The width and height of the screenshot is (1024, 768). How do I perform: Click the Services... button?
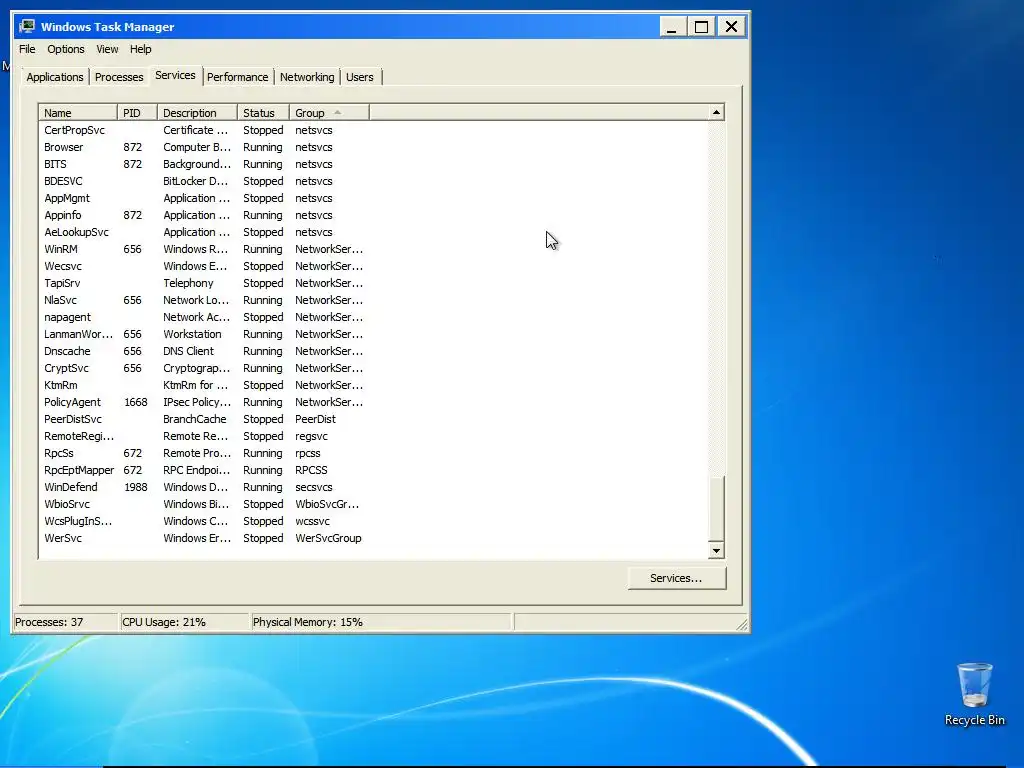click(677, 578)
